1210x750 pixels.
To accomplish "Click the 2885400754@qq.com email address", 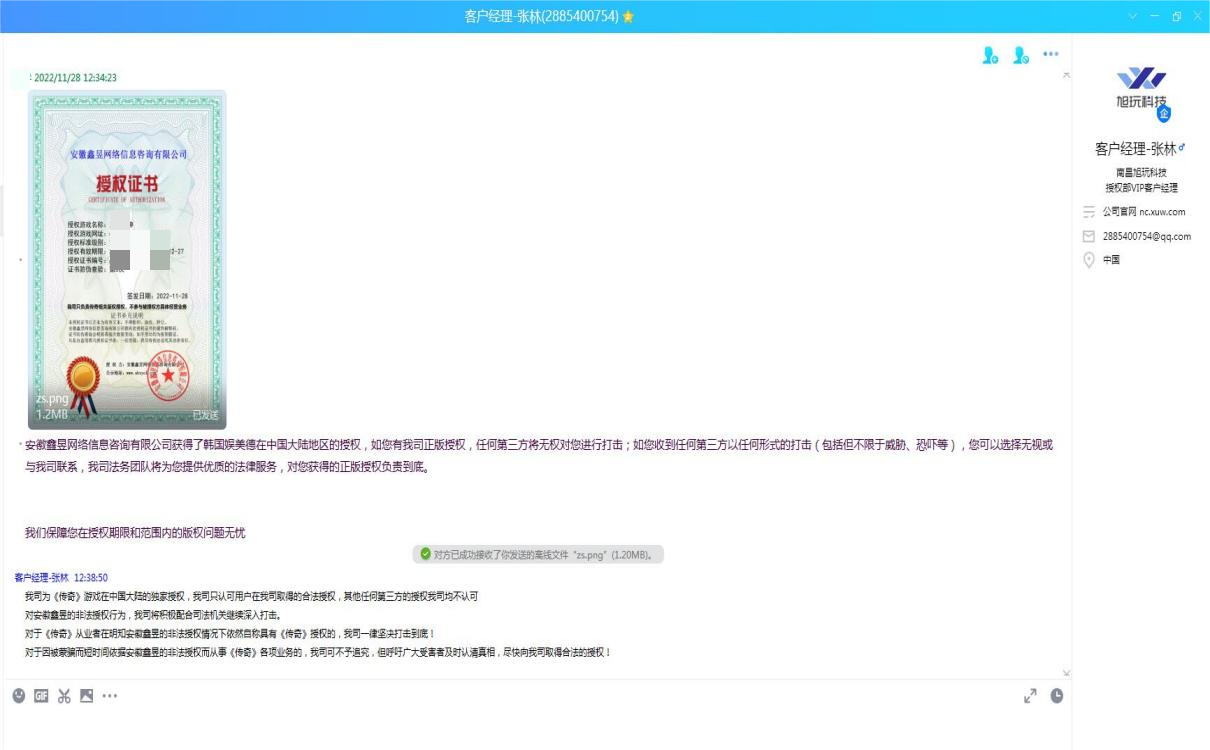I will 1147,237.
